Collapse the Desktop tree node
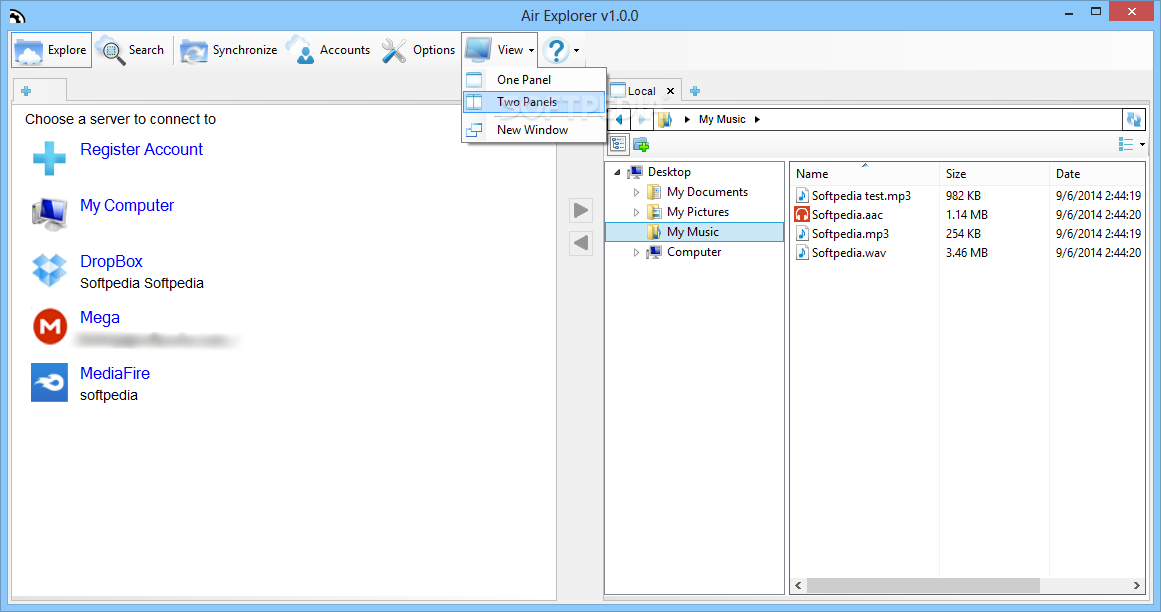1161x612 pixels. 617,172
